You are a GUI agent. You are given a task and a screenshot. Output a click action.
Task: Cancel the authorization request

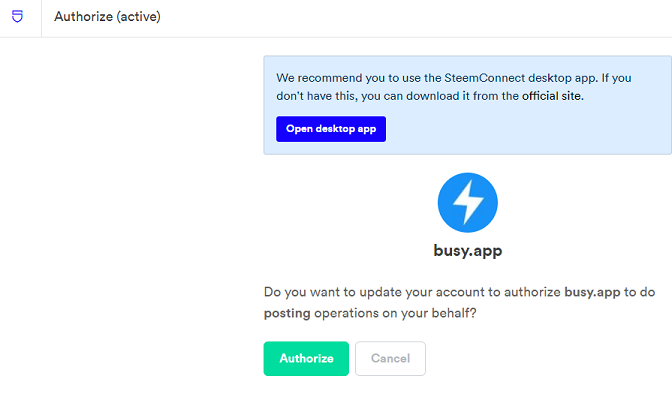pyautogui.click(x=390, y=358)
